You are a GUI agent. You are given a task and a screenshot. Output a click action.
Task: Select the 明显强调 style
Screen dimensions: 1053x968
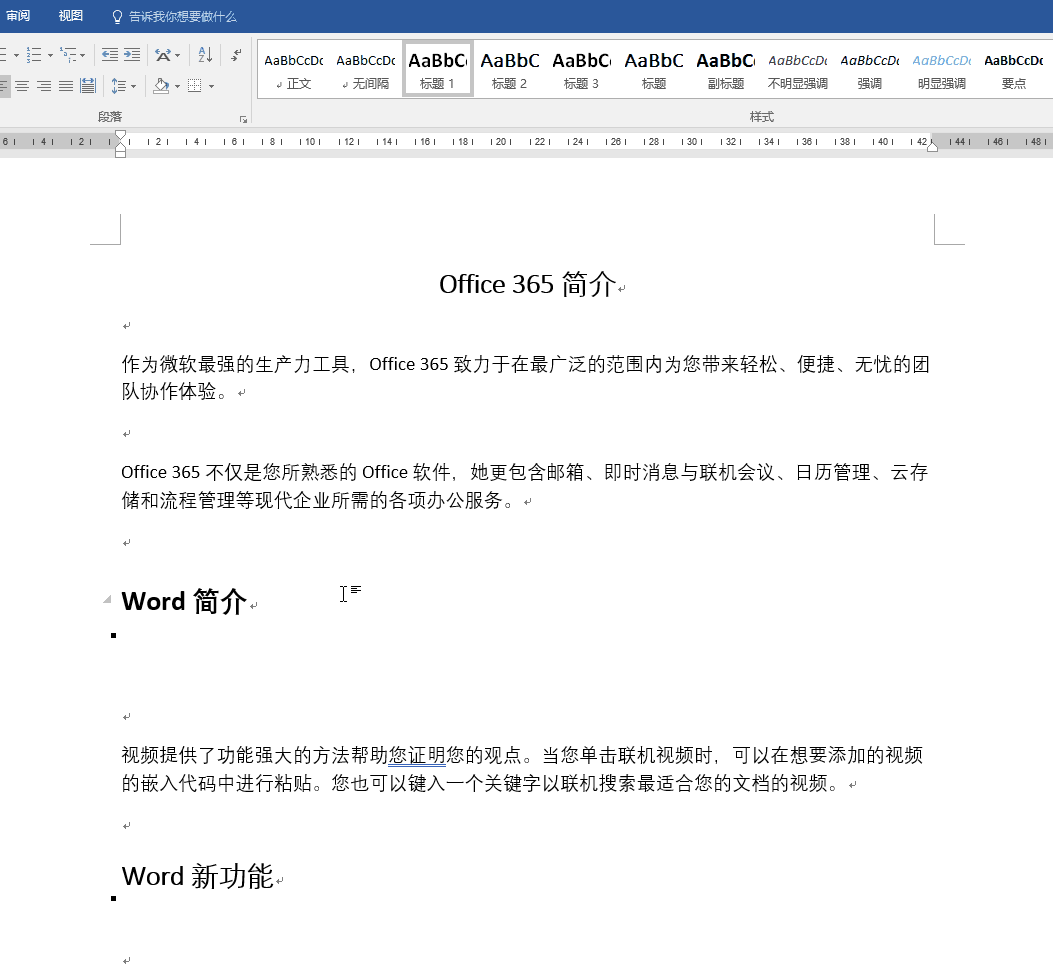[942, 70]
